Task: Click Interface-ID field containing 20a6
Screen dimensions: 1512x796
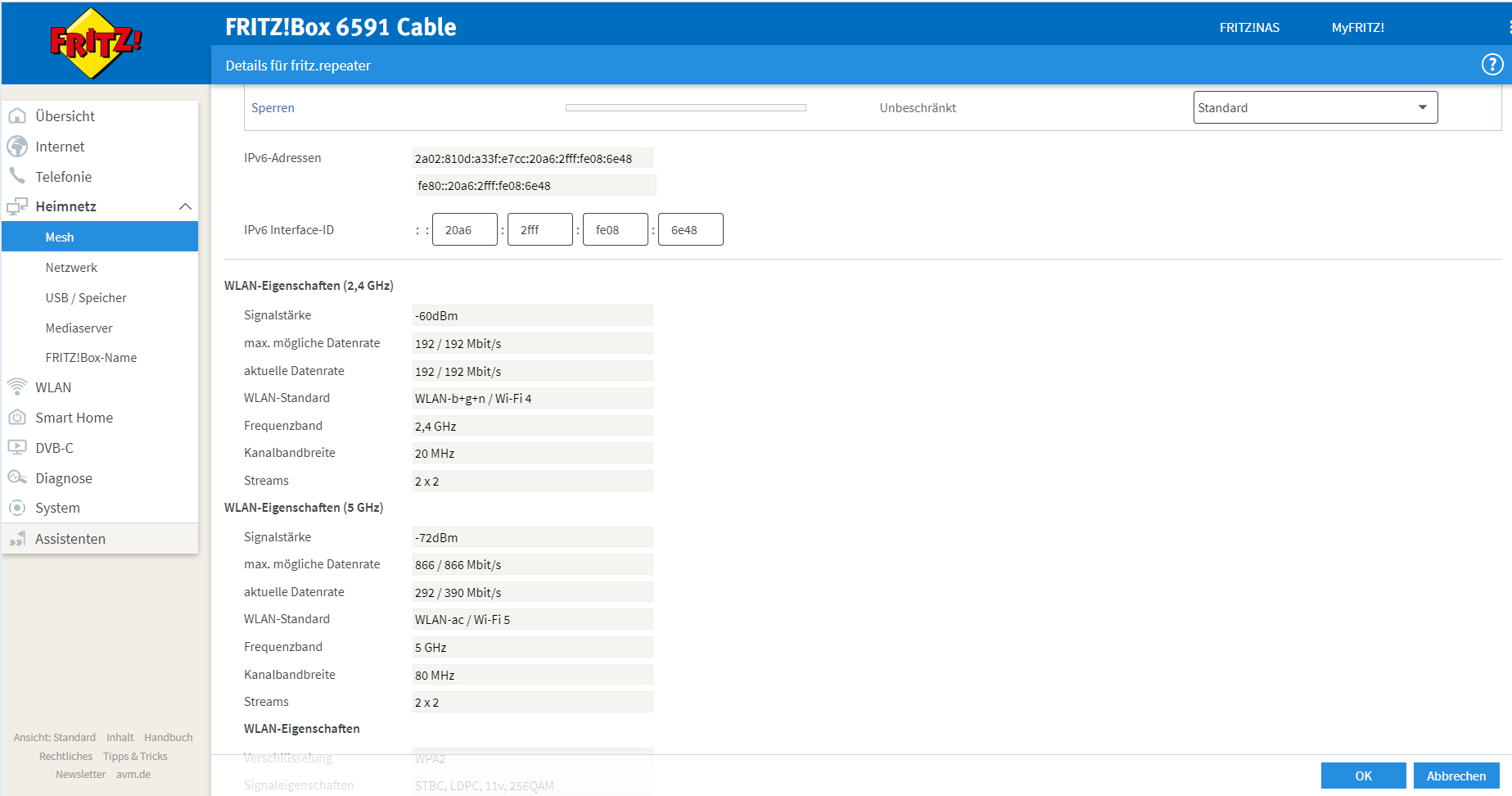Action: click(x=465, y=229)
